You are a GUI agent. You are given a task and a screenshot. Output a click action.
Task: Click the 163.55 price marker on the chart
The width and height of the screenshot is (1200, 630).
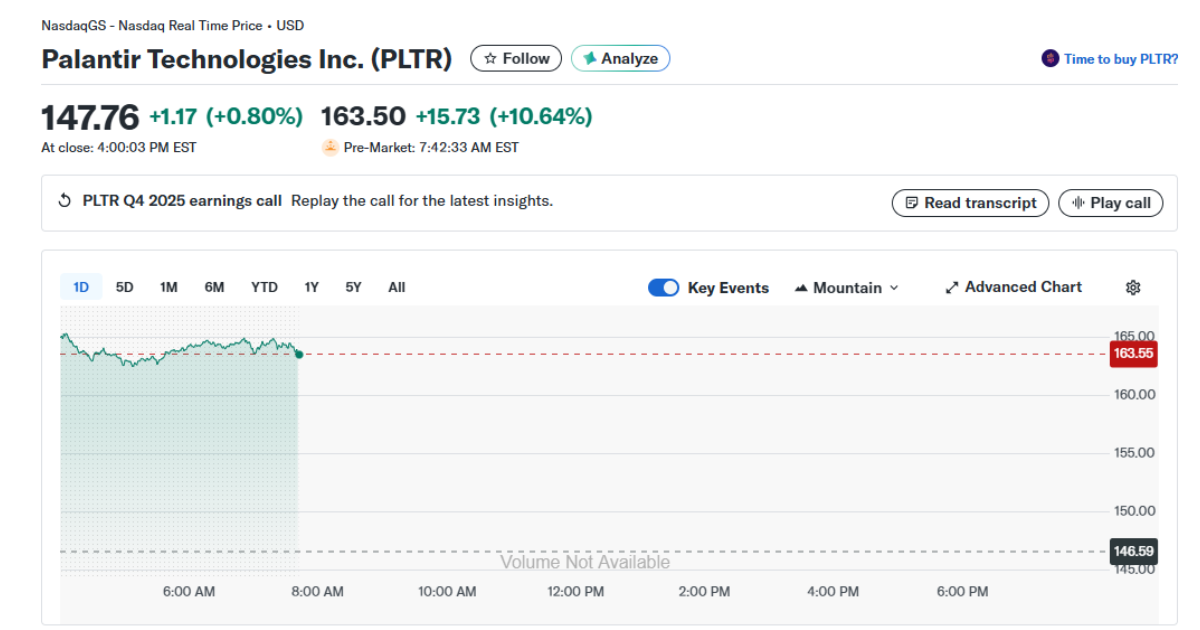tap(1133, 353)
